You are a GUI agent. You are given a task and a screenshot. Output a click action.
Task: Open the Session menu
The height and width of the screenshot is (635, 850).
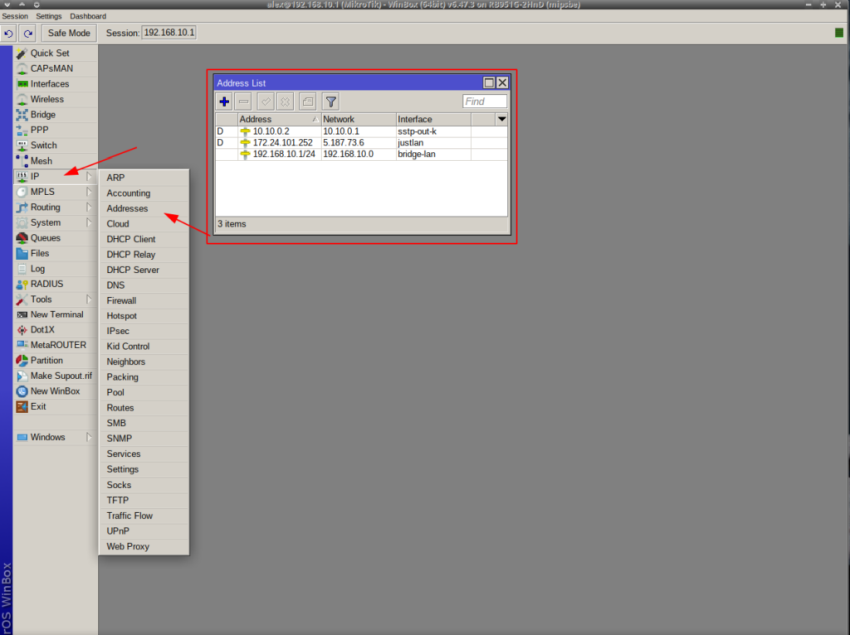tap(14, 16)
